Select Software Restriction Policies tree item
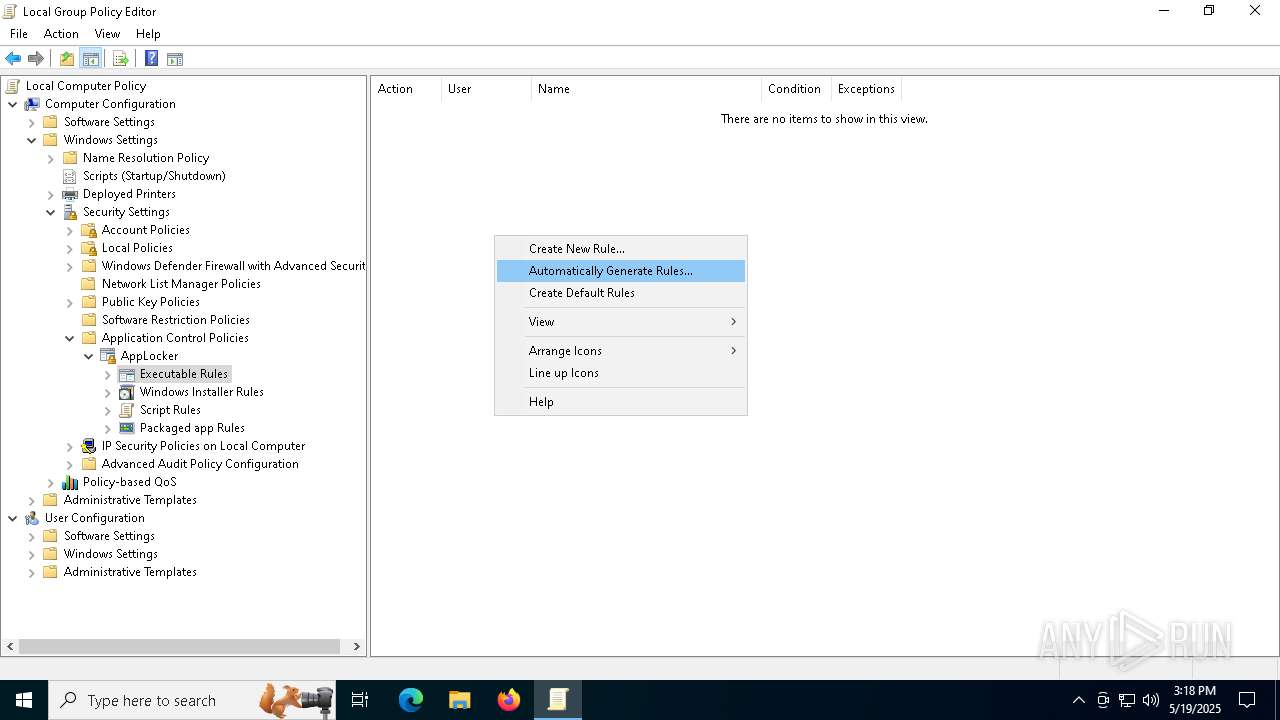 (176, 320)
